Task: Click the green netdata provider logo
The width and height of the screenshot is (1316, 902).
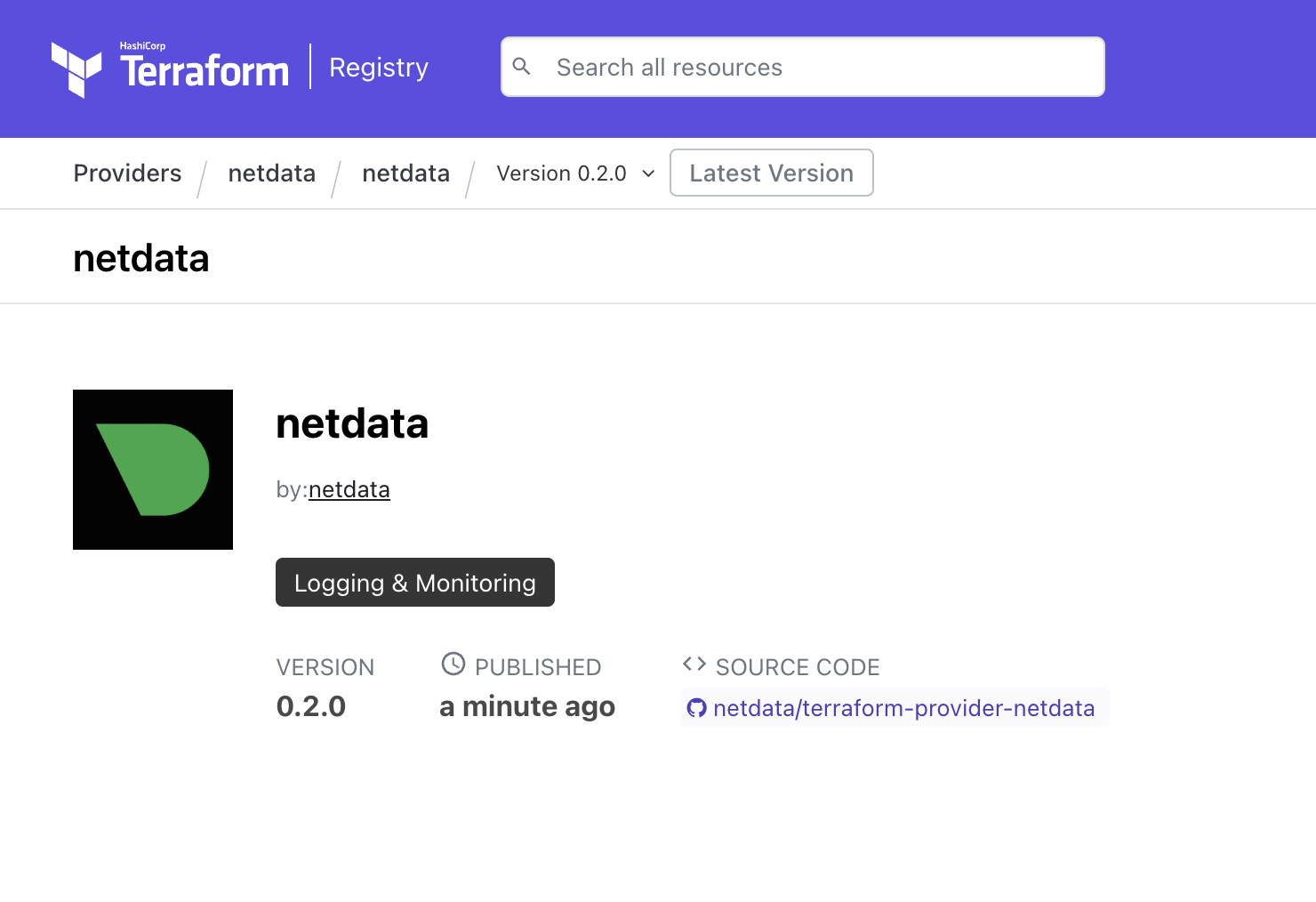Action: pyautogui.click(x=153, y=470)
